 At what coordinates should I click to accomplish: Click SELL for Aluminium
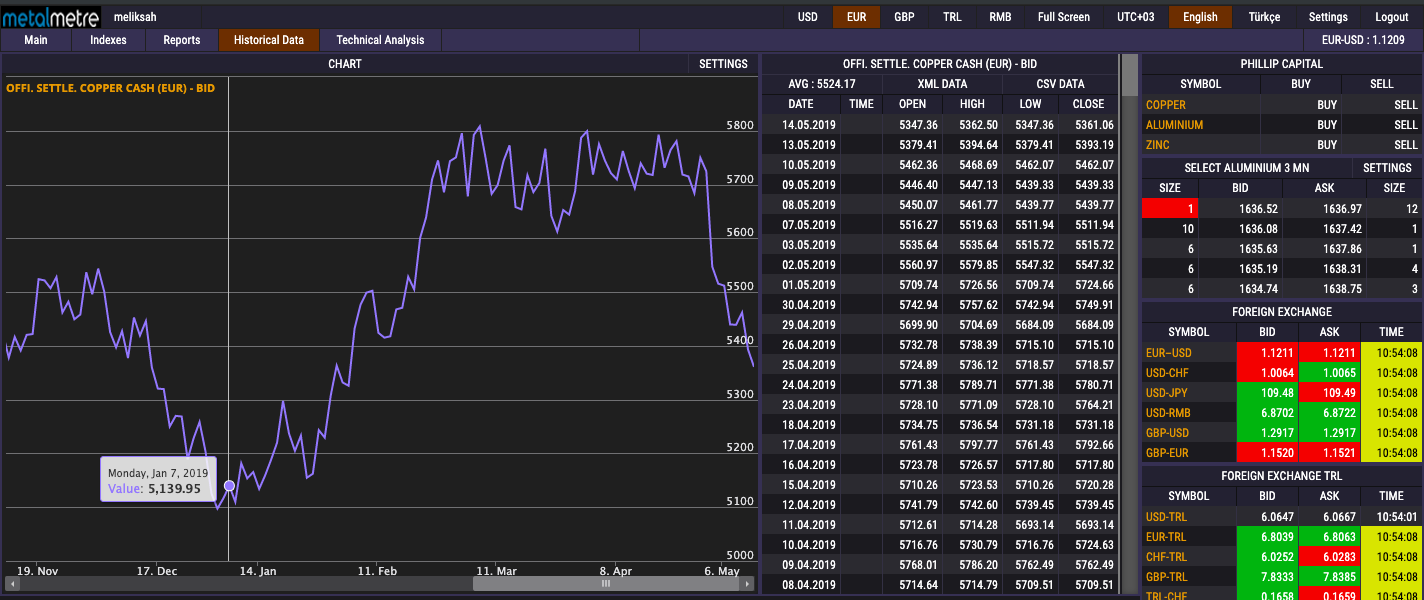coord(1406,125)
